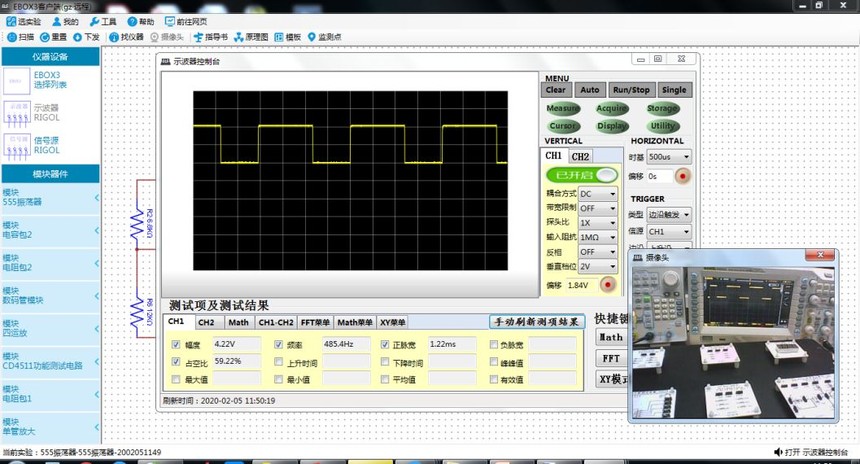Open the 选实验 (select experiment) menu icon
This screenshot has width=860, height=464.
click(12, 21)
